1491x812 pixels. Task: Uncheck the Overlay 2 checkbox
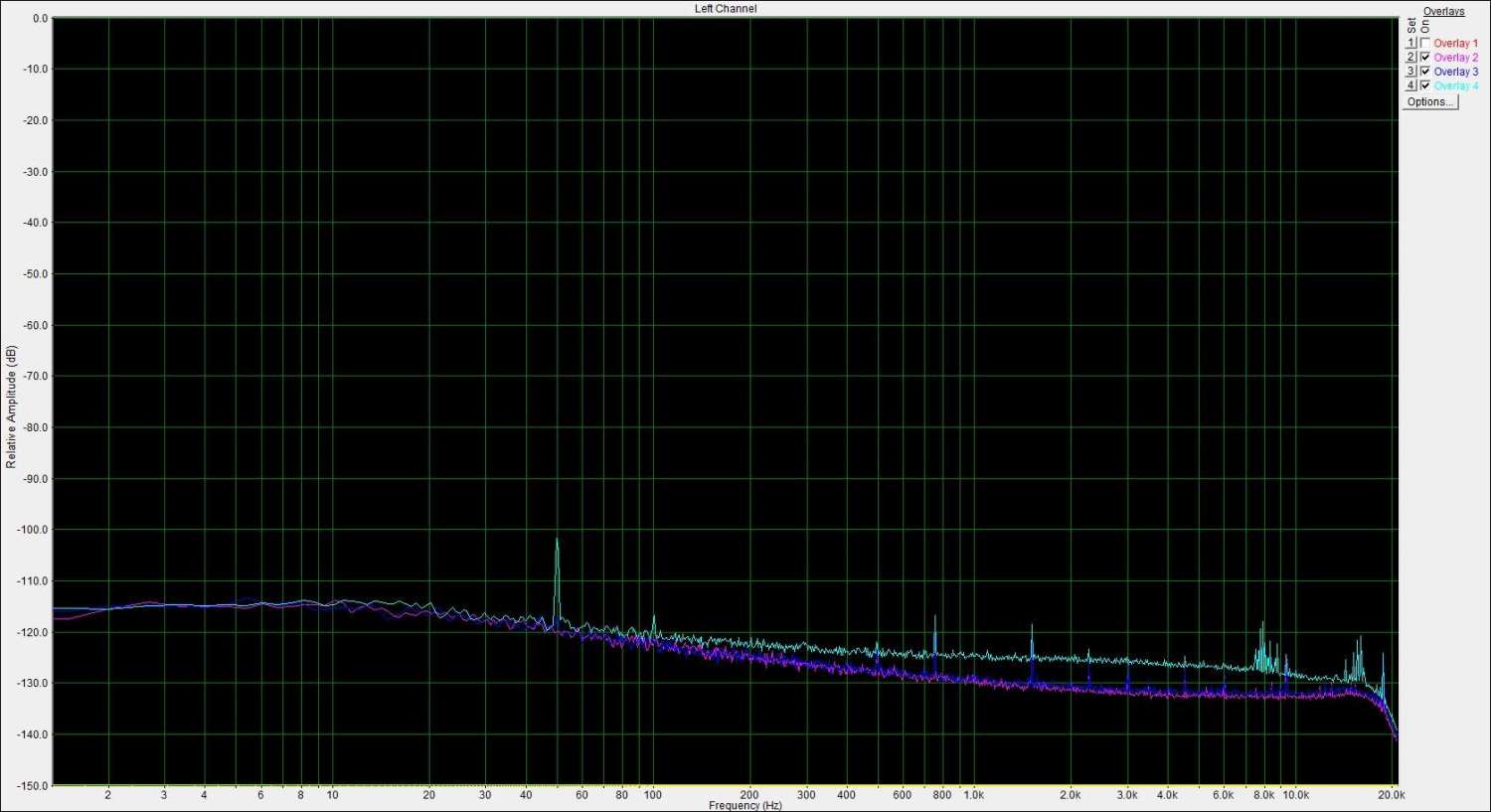coord(1425,58)
